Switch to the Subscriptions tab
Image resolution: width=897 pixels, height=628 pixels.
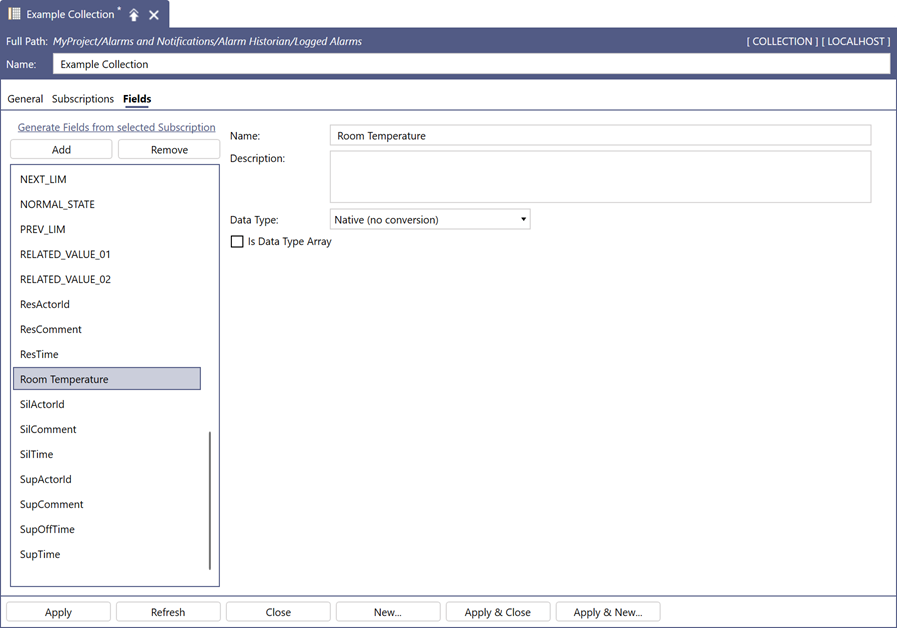pyautogui.click(x=83, y=99)
